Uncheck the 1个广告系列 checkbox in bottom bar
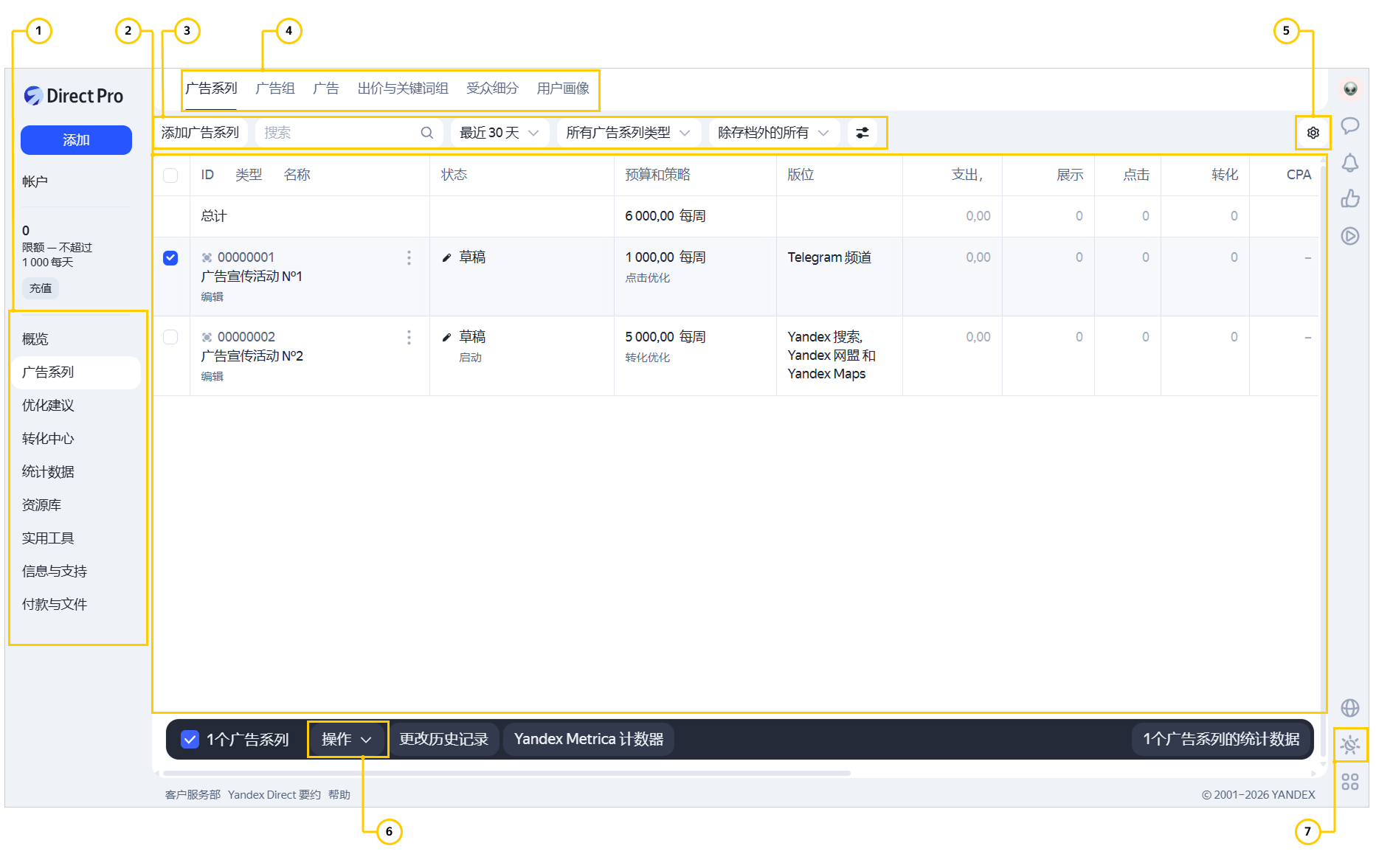The height and width of the screenshot is (868, 1376). [x=190, y=739]
